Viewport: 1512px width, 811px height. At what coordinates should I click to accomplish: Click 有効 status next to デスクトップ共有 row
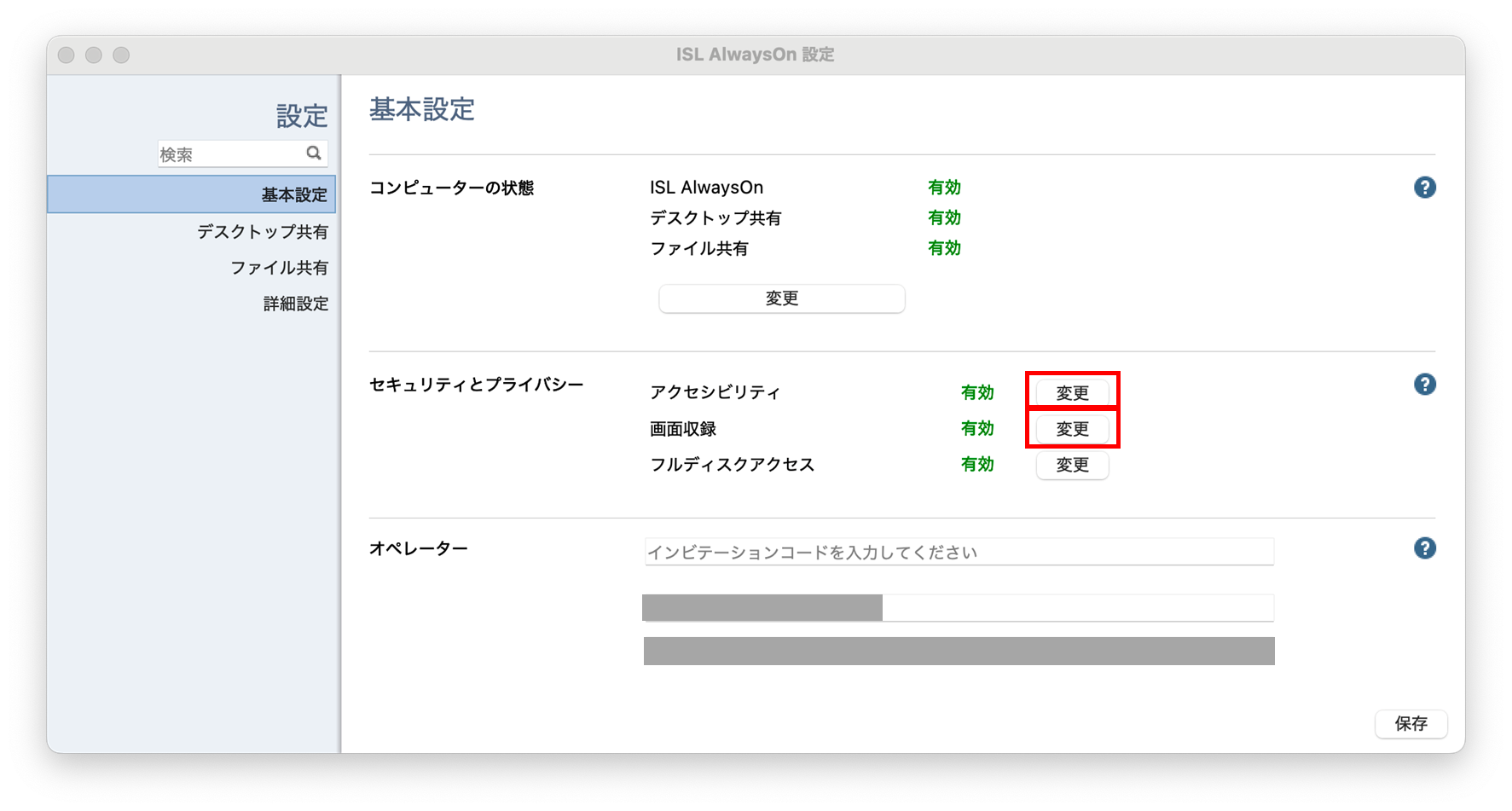[944, 218]
